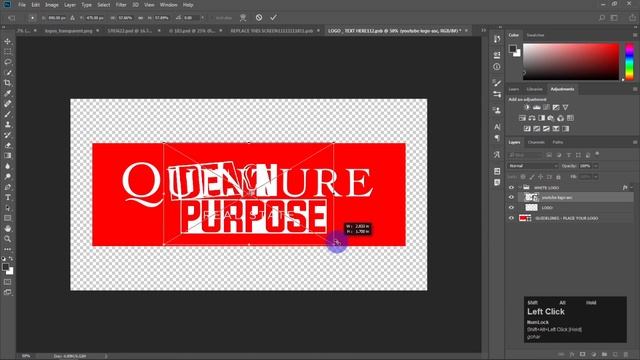Expand the WHITE LOGO effects arrow
The width and height of the screenshot is (640, 360).
point(631,188)
